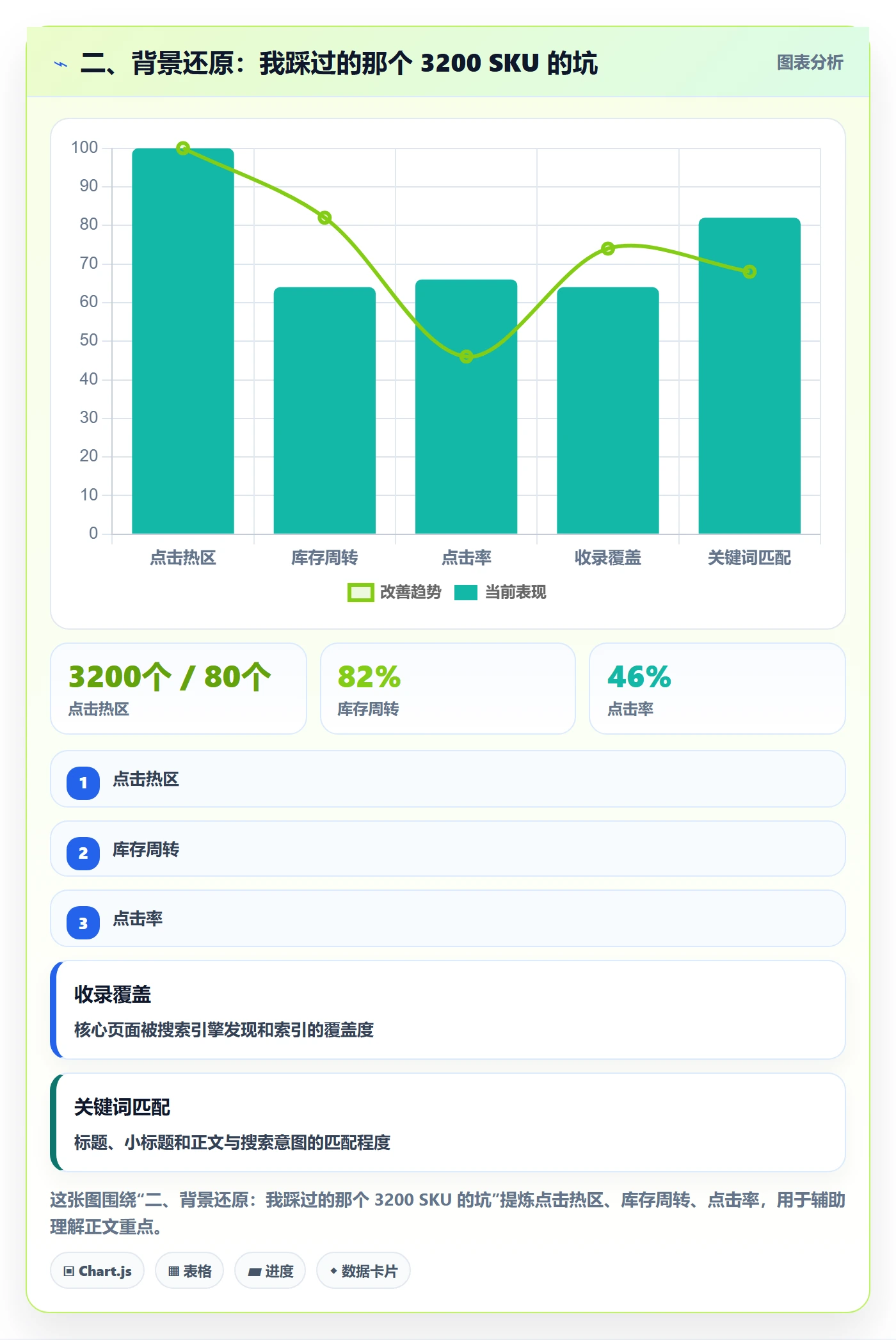Select the 3200个 / 80个 data card
This screenshot has width=896, height=1340.
[x=179, y=689]
